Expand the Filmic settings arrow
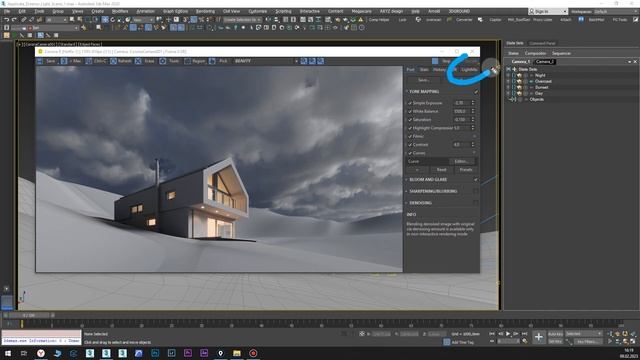Screen dimensions: 640x360 tap(474, 136)
